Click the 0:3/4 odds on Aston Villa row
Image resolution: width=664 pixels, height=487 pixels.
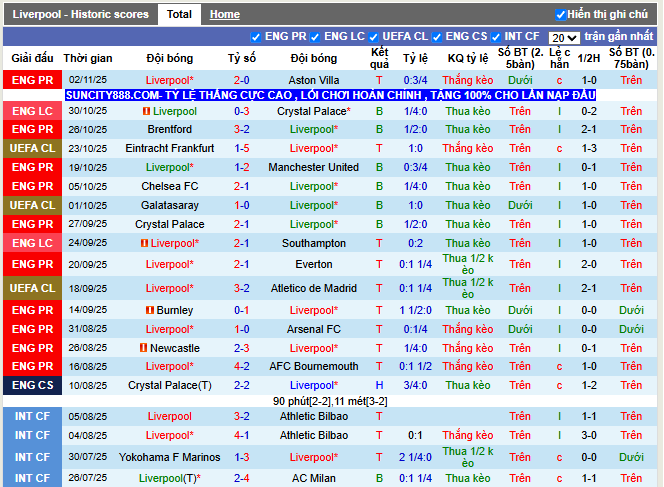pyautogui.click(x=415, y=80)
